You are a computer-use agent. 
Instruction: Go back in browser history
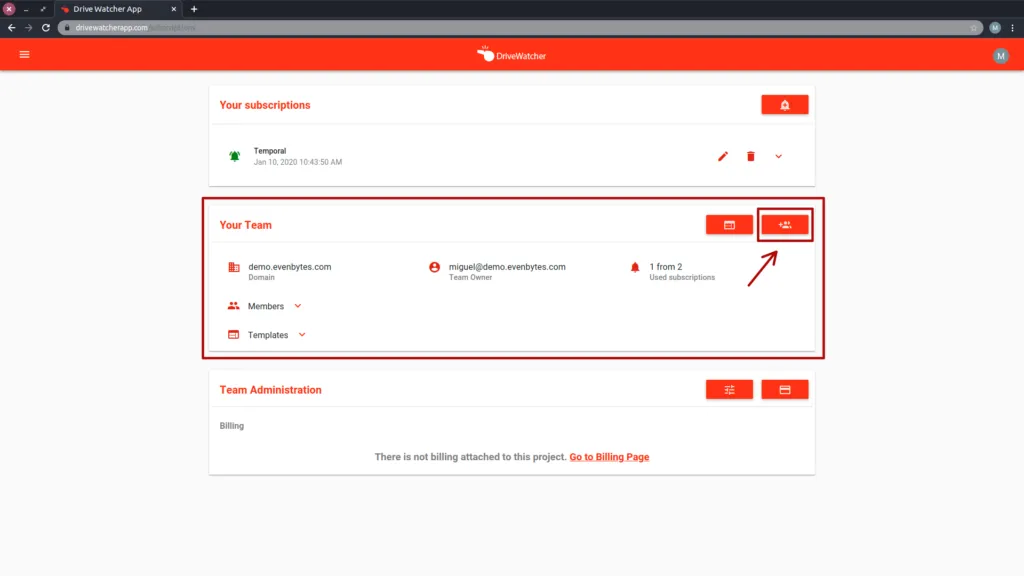point(12,27)
